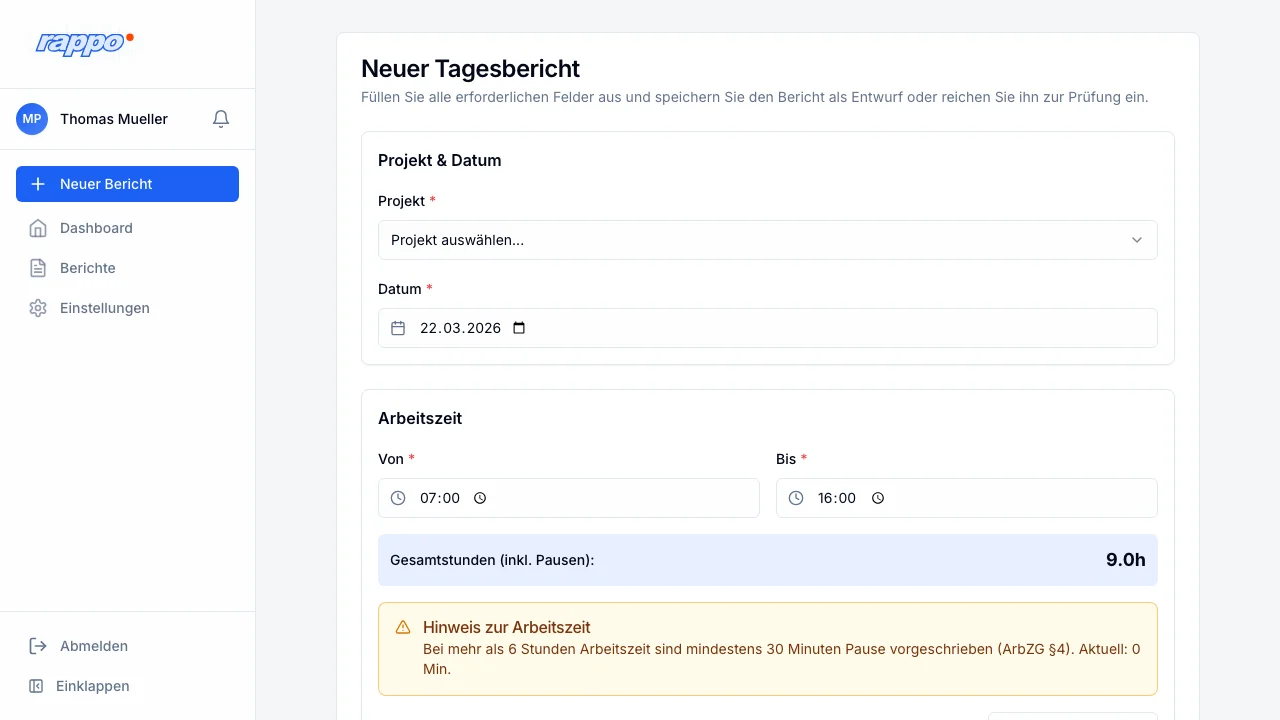
Task: Open the Berichte section
Action: pyautogui.click(x=128, y=268)
